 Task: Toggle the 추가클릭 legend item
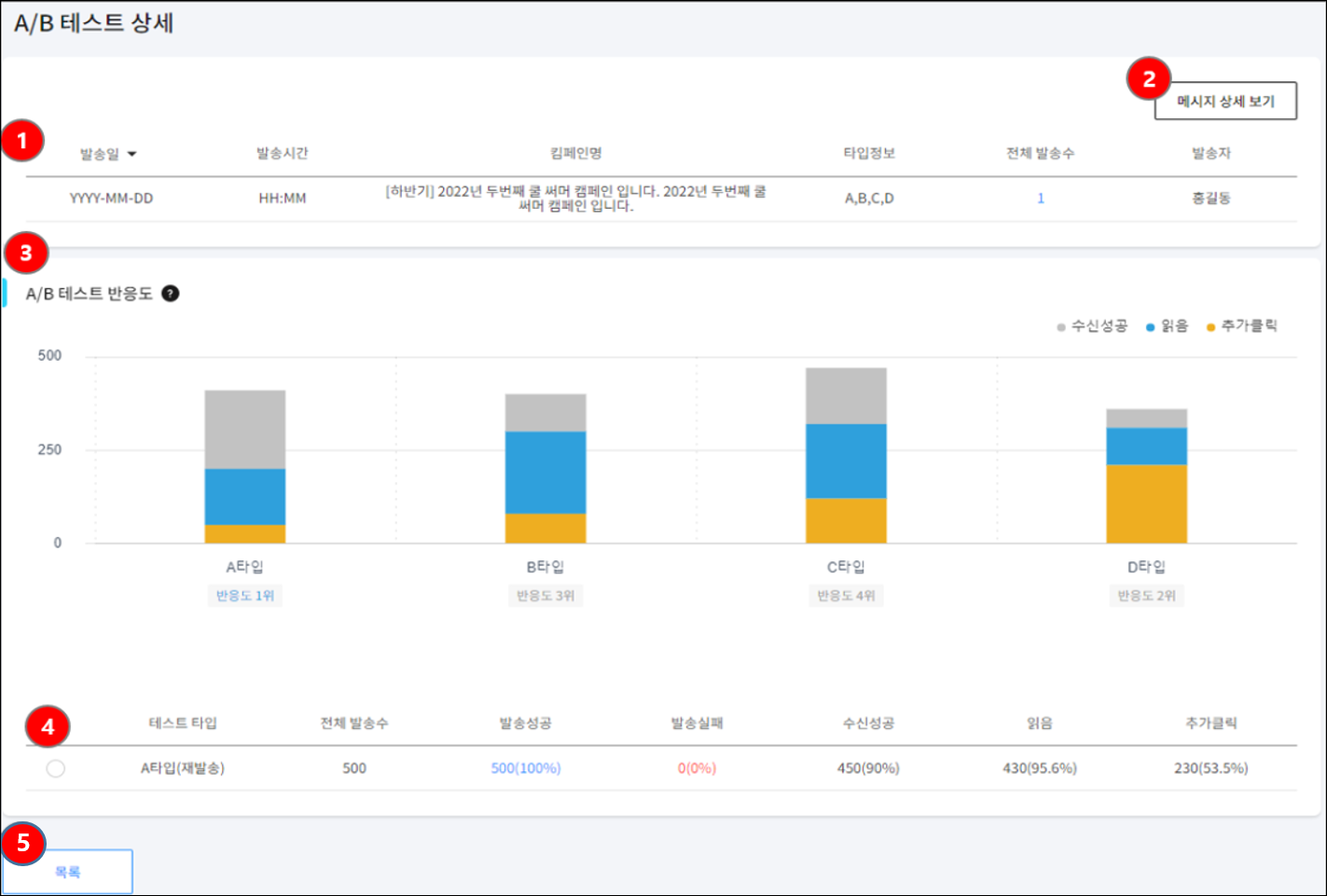coord(1242,326)
